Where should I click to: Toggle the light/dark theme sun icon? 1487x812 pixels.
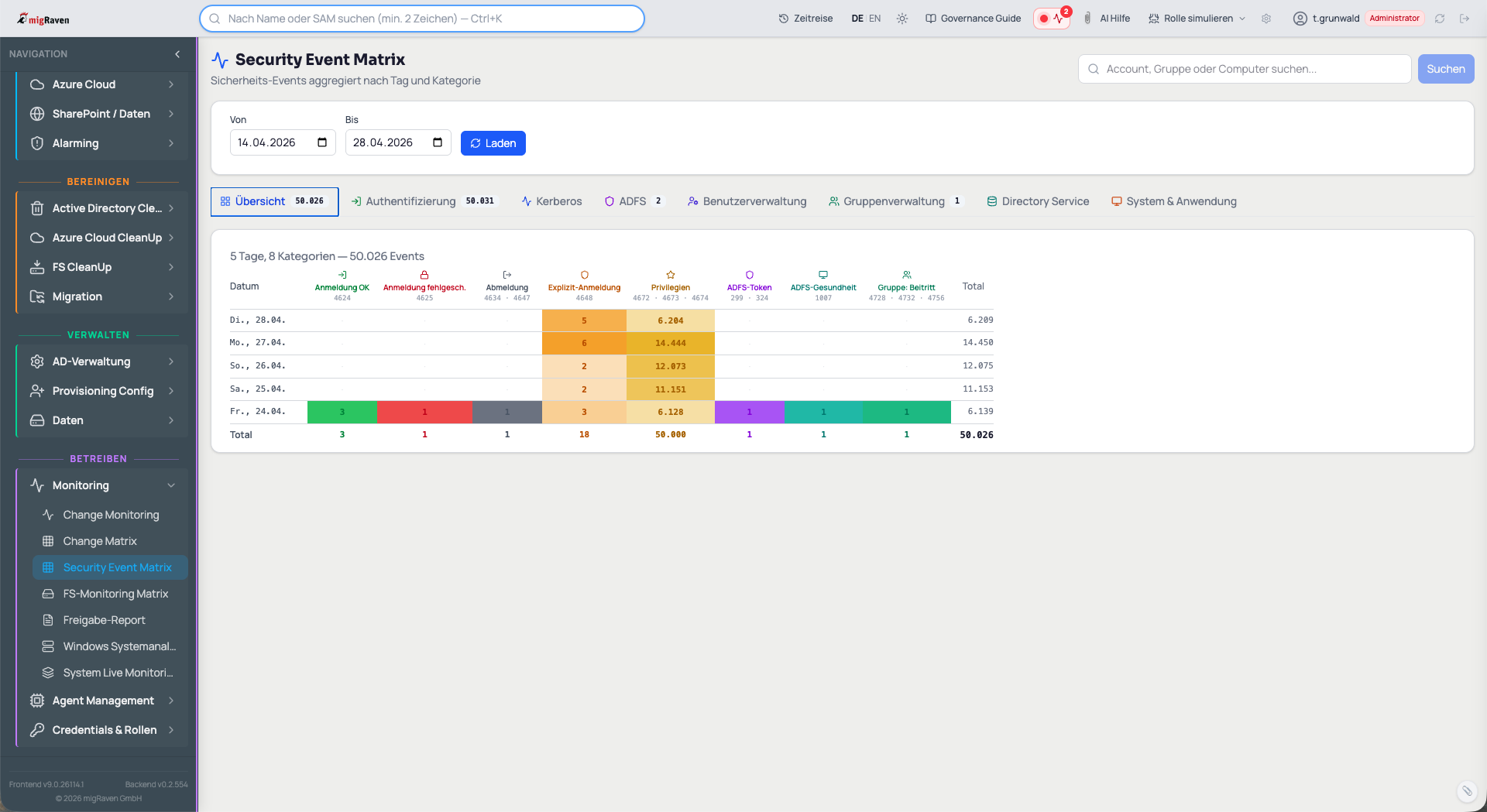coord(902,19)
